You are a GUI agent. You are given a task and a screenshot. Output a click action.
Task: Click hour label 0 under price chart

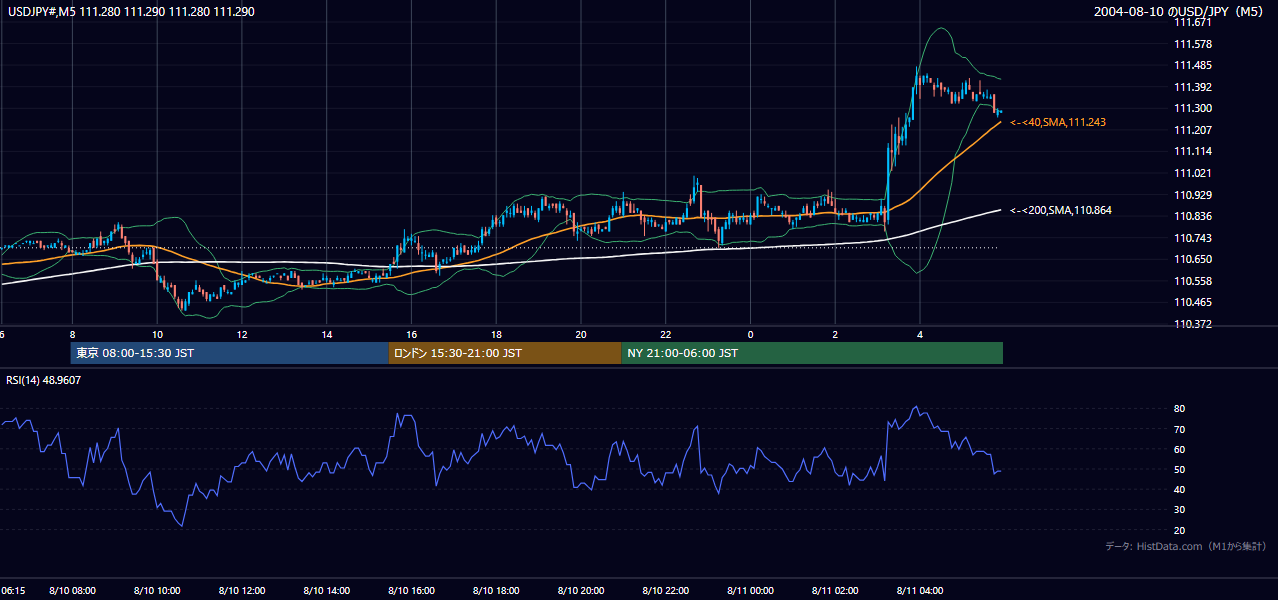[x=751, y=335]
